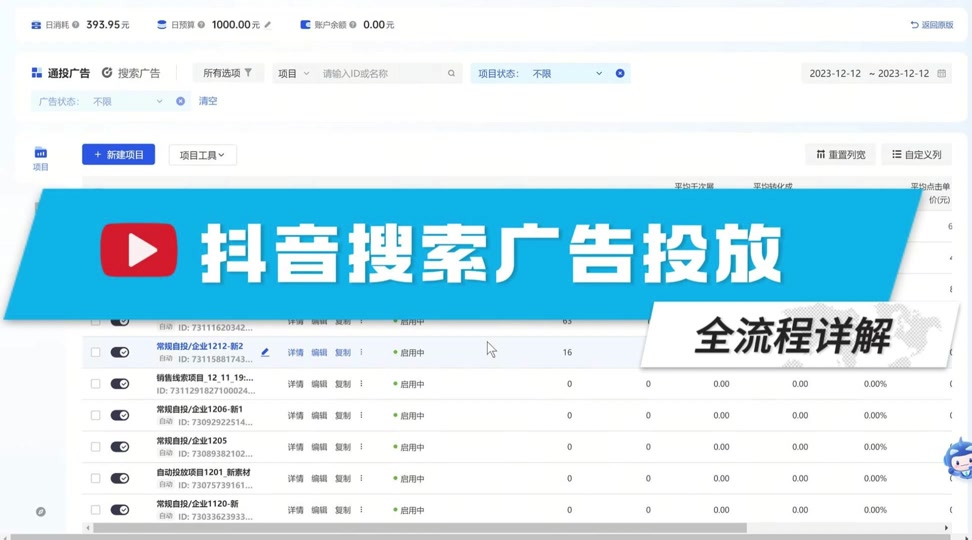Screen dimensions: 972x540
Task: Check the box for 常规自投/企业1212-新2
Action: click(x=95, y=352)
